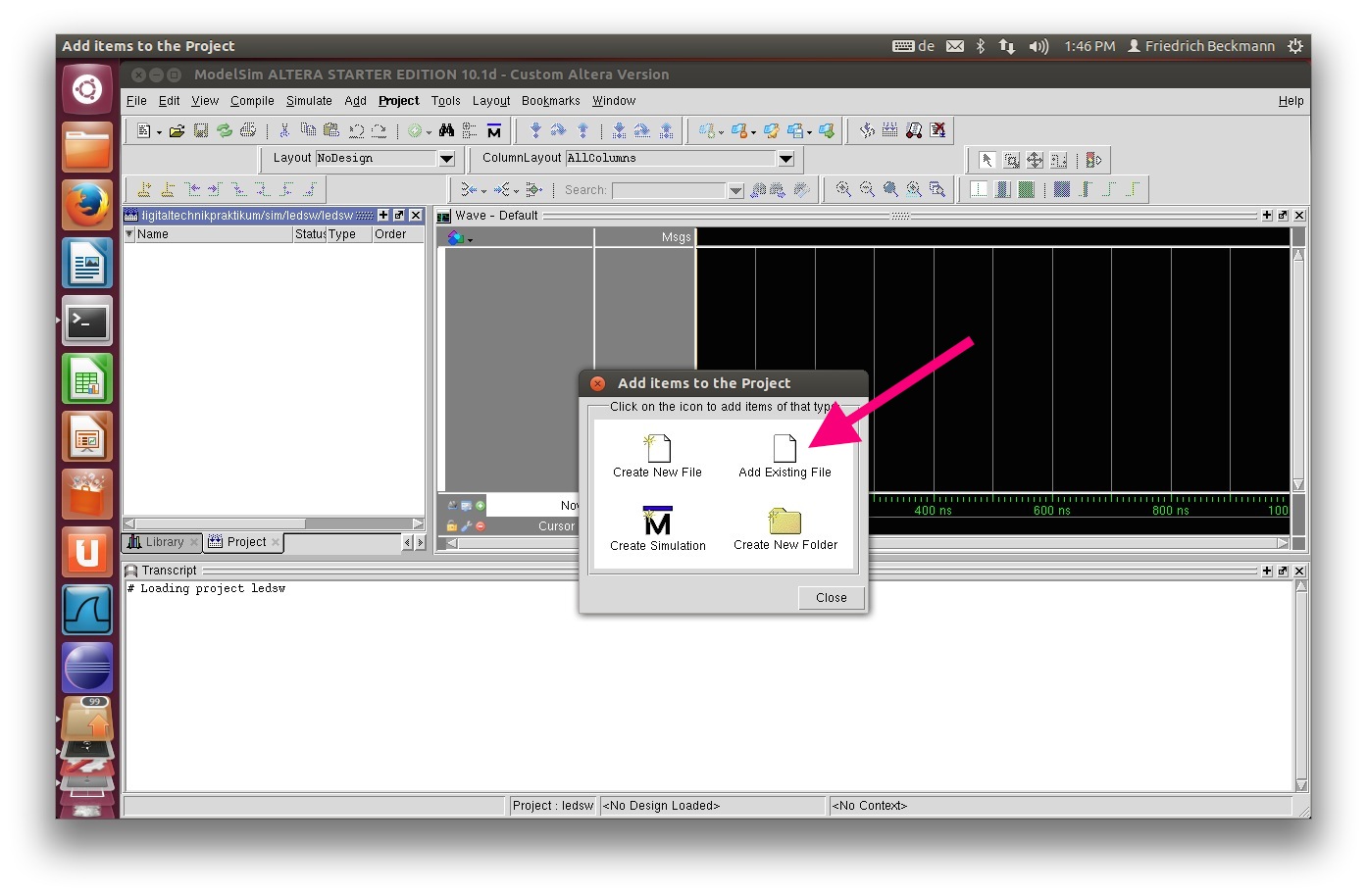
Task: Open the Compile menu
Action: [252, 101]
